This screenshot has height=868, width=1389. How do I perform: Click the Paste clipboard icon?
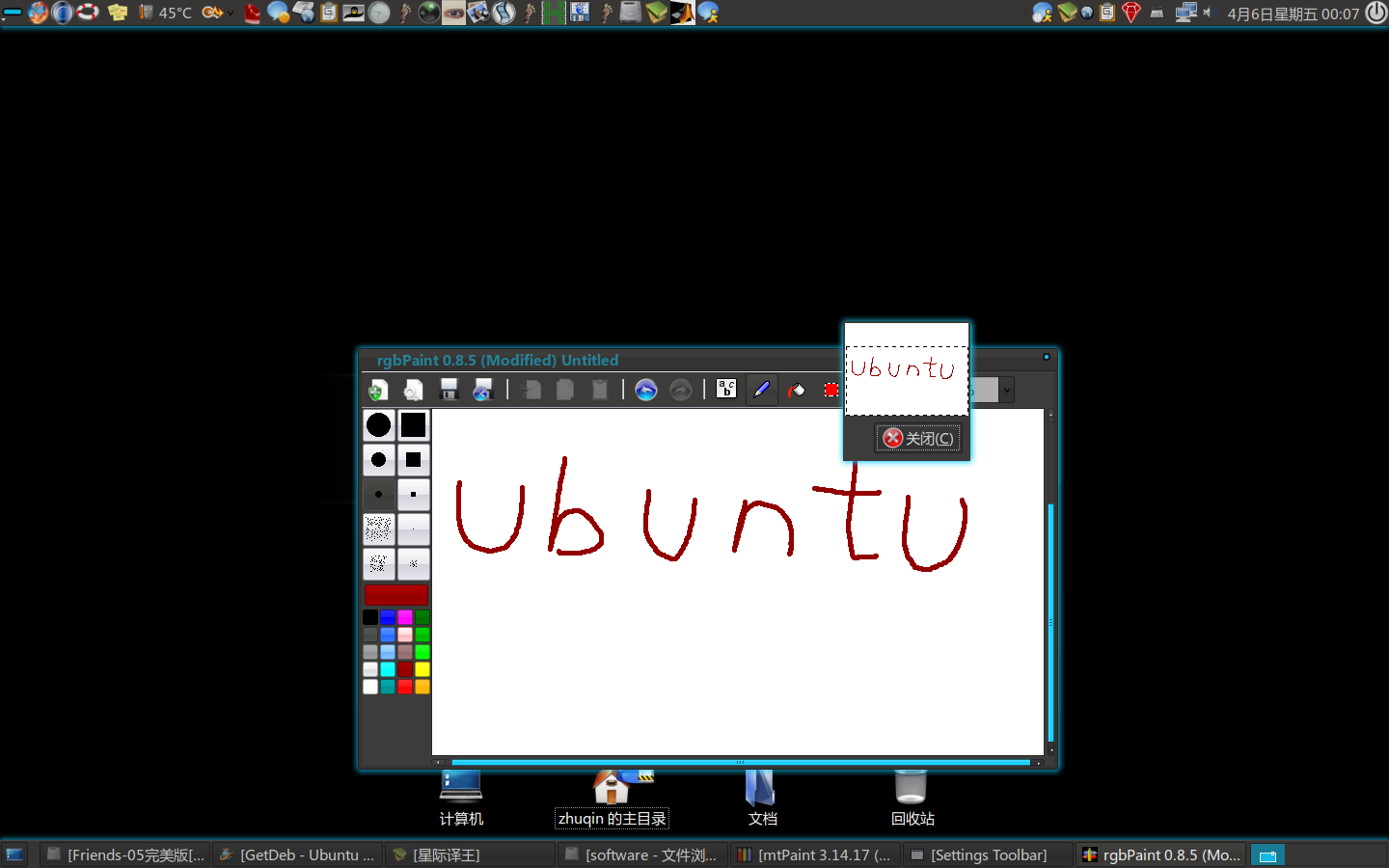pyautogui.click(x=600, y=390)
